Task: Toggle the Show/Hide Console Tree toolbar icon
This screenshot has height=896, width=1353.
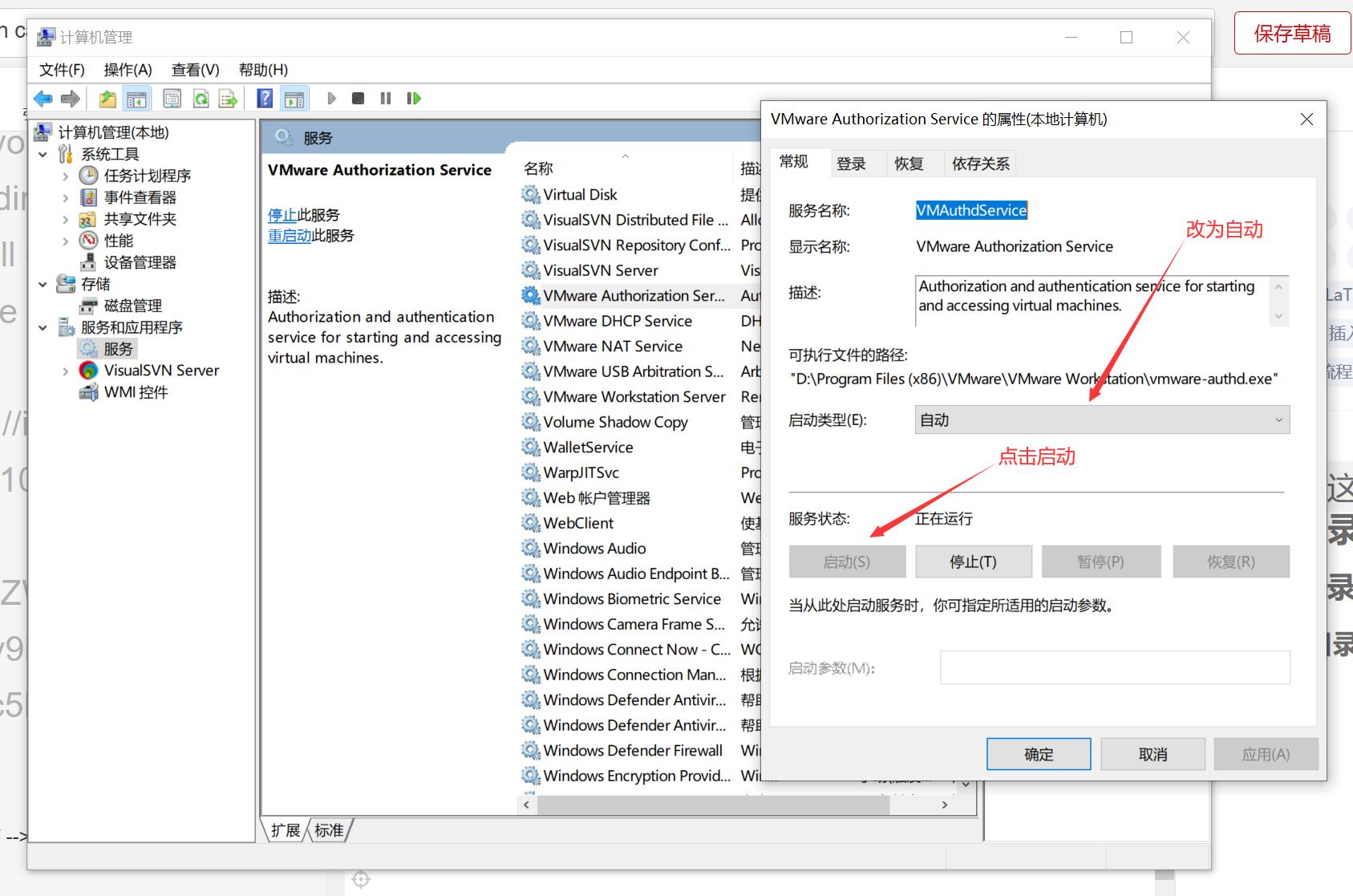Action: coord(137,99)
